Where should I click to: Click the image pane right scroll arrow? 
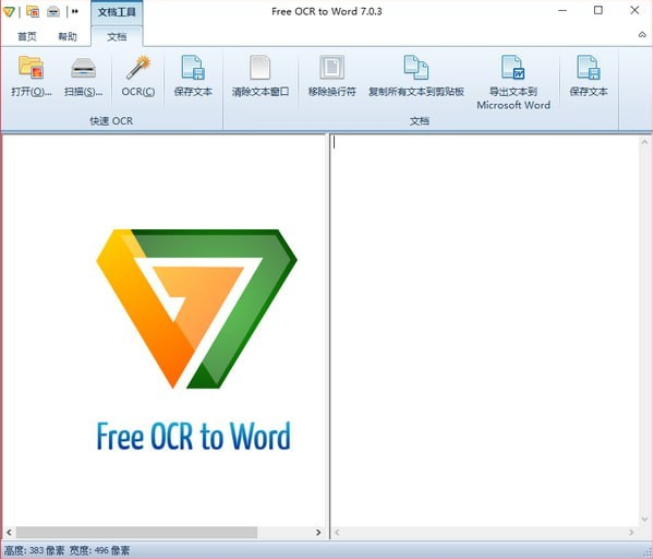point(318,532)
